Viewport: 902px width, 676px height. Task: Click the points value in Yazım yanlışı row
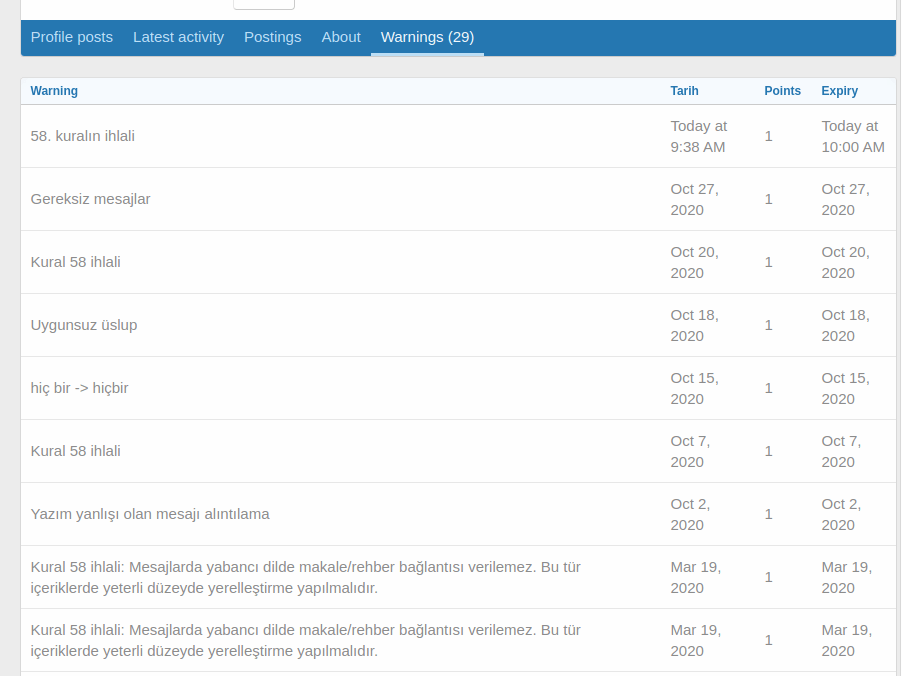pyautogui.click(x=769, y=514)
